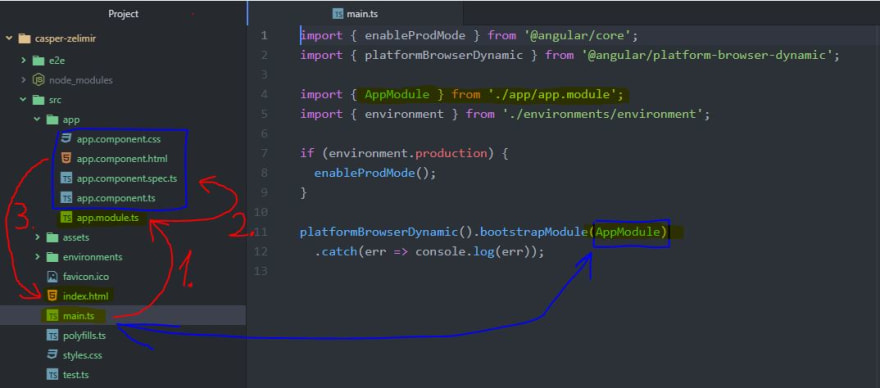Switch to the main.ts editor tab
Screen dimensions: 880x388
click(355, 13)
